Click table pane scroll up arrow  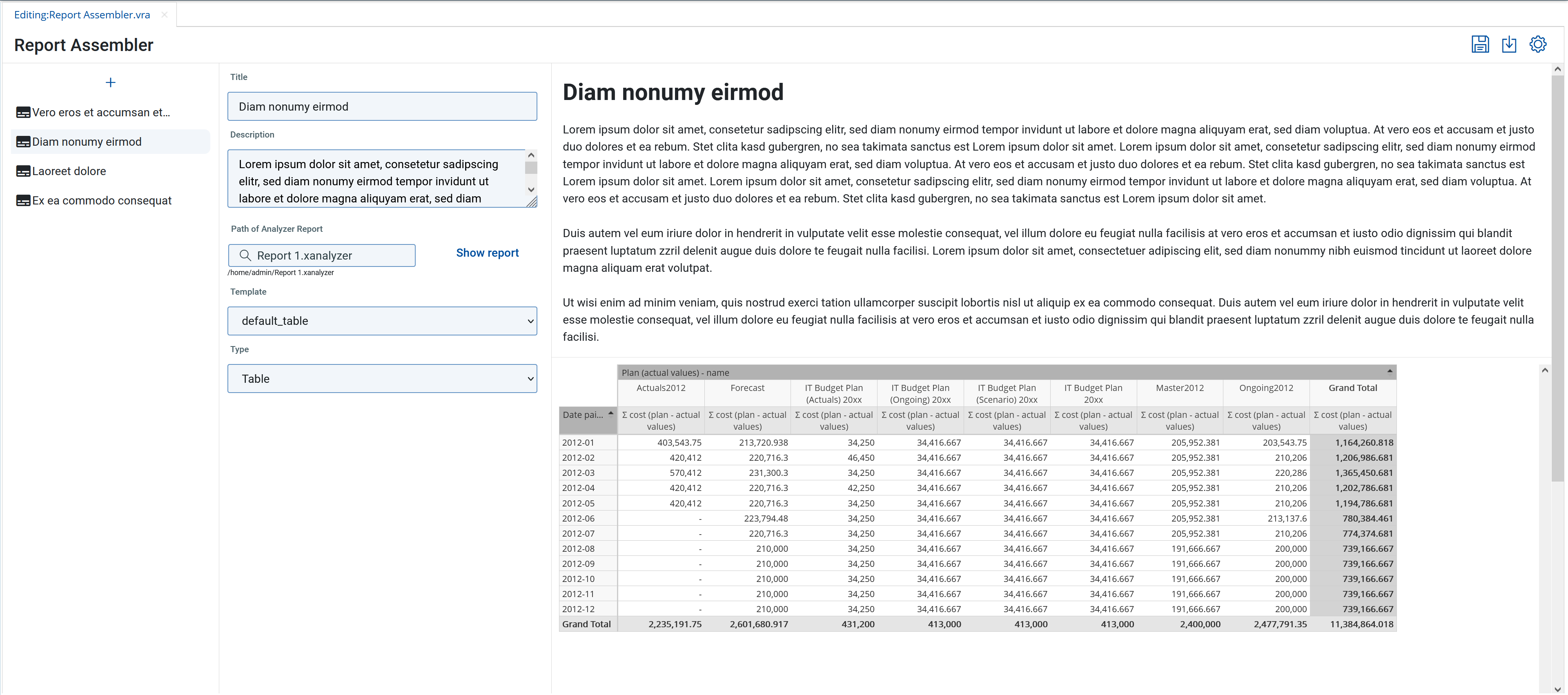[x=1544, y=370]
